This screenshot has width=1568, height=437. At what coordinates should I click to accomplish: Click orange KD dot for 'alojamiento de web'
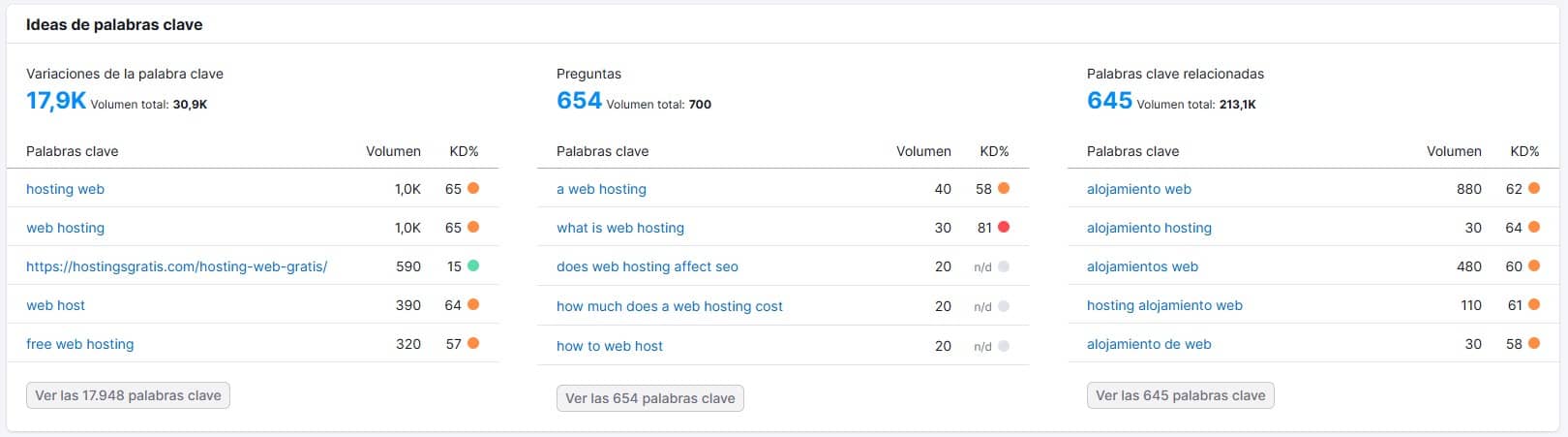1534,343
